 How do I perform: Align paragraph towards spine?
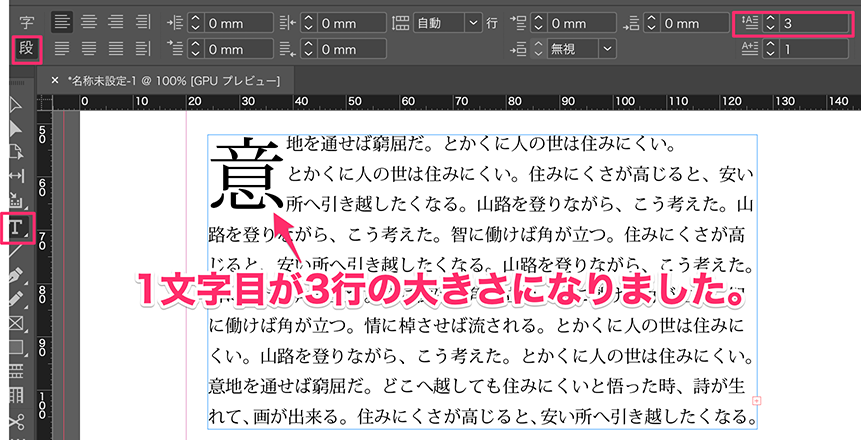[143, 23]
